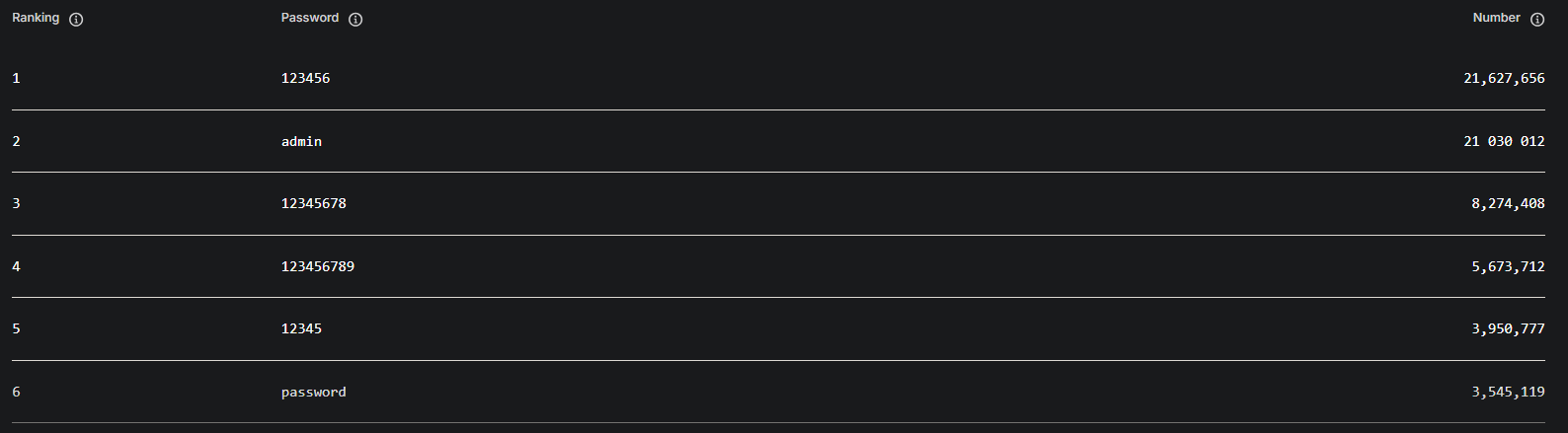Select the "12345" password entry
Screen dimensions: 1568x433
(x=301, y=328)
